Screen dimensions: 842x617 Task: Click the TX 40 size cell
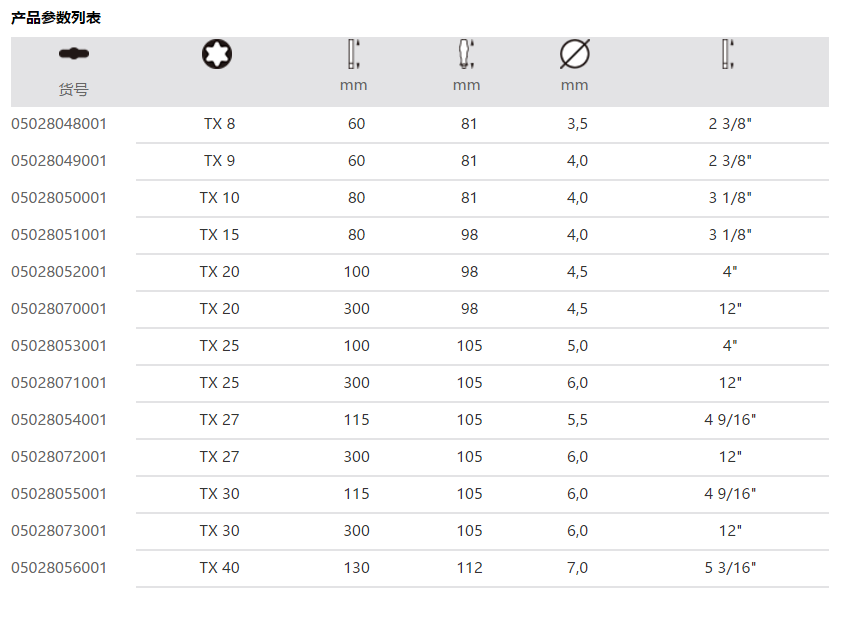tap(220, 568)
